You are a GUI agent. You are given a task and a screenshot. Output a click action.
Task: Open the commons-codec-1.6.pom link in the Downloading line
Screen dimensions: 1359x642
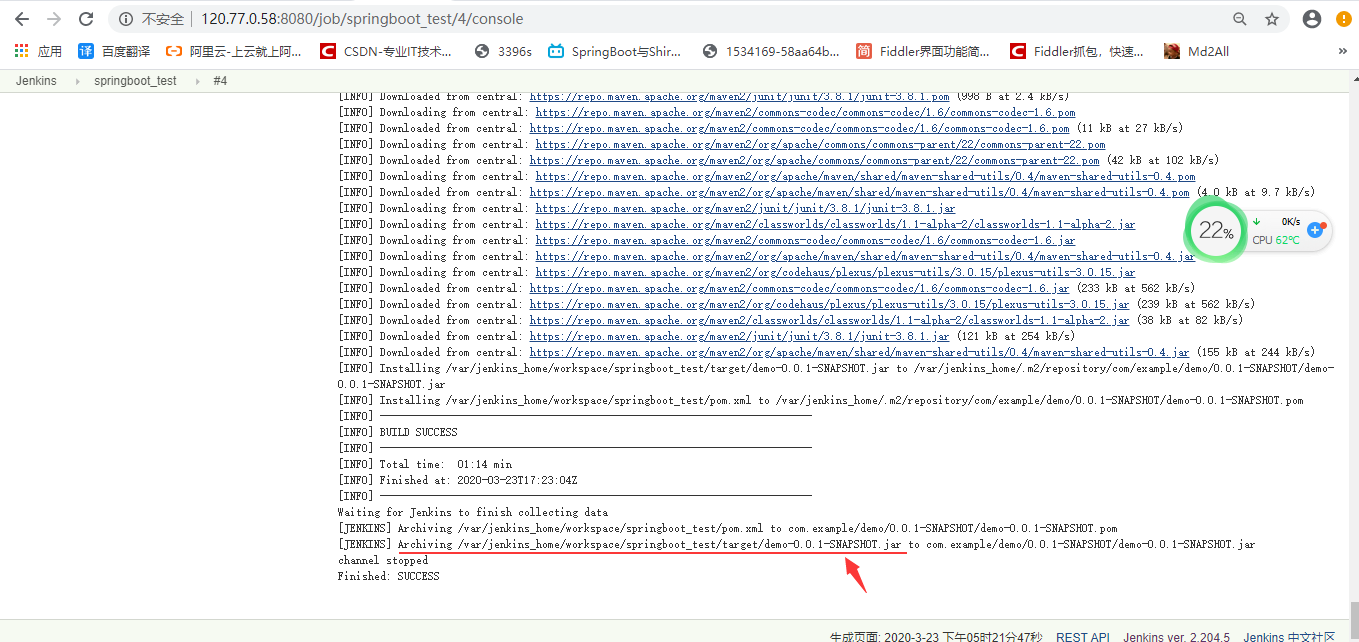tap(805, 113)
